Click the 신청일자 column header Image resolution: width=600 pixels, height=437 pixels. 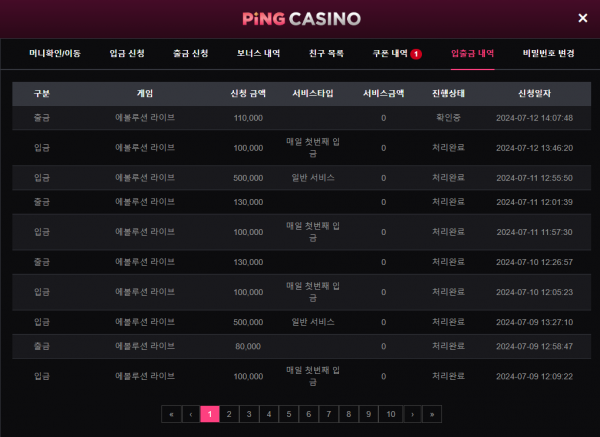pyautogui.click(x=534, y=93)
